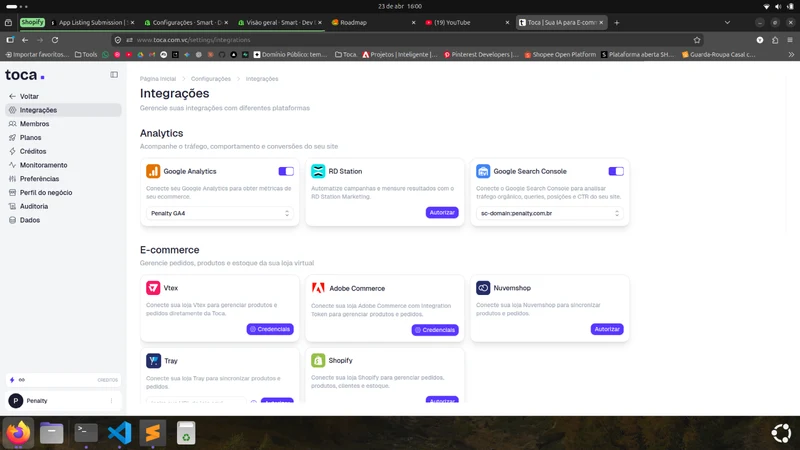Click the Shopify card logo icon

[318, 360]
